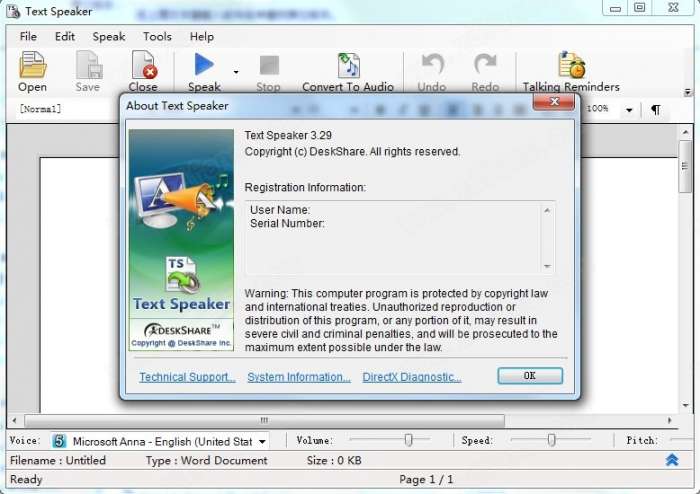This screenshot has width=700, height=494.
Task: Close the document with Close icon
Action: pos(144,65)
